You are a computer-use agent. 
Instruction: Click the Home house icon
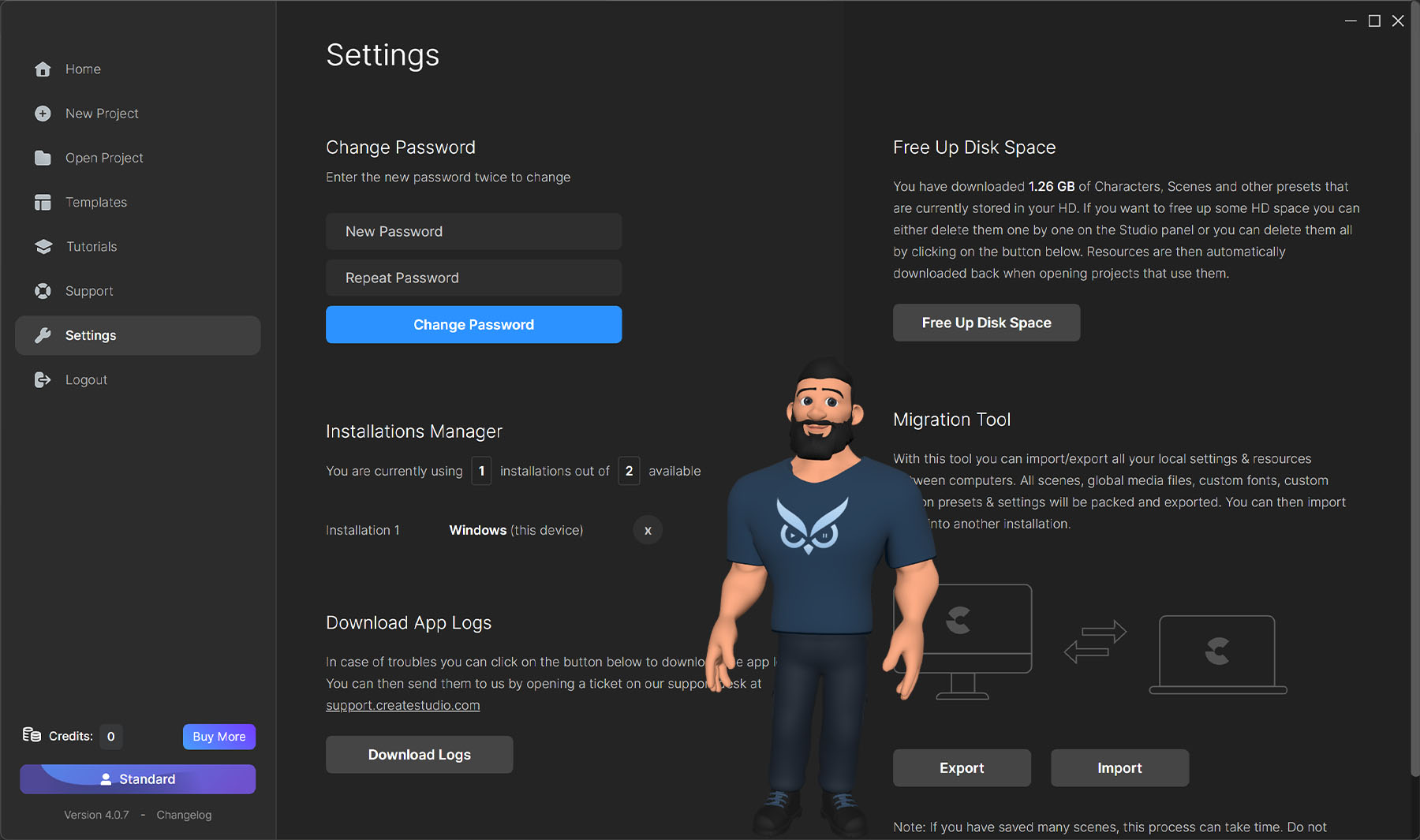[43, 69]
